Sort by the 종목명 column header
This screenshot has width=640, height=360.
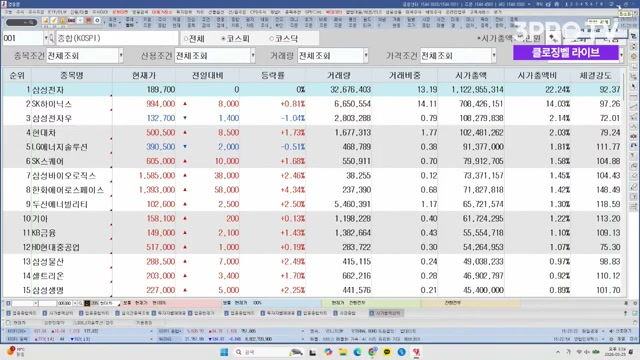coord(72,76)
